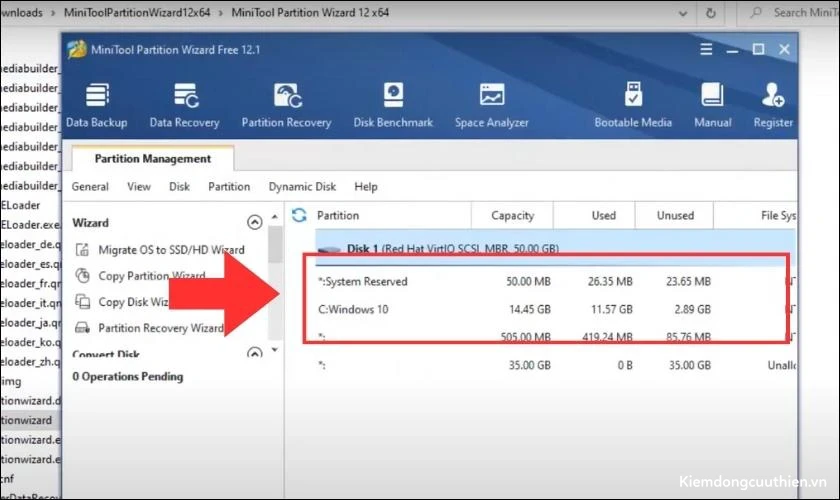Viewport: 840px width, 500px height.
Task: Select the 505.00 MB partition row
Action: click(x=556, y=337)
